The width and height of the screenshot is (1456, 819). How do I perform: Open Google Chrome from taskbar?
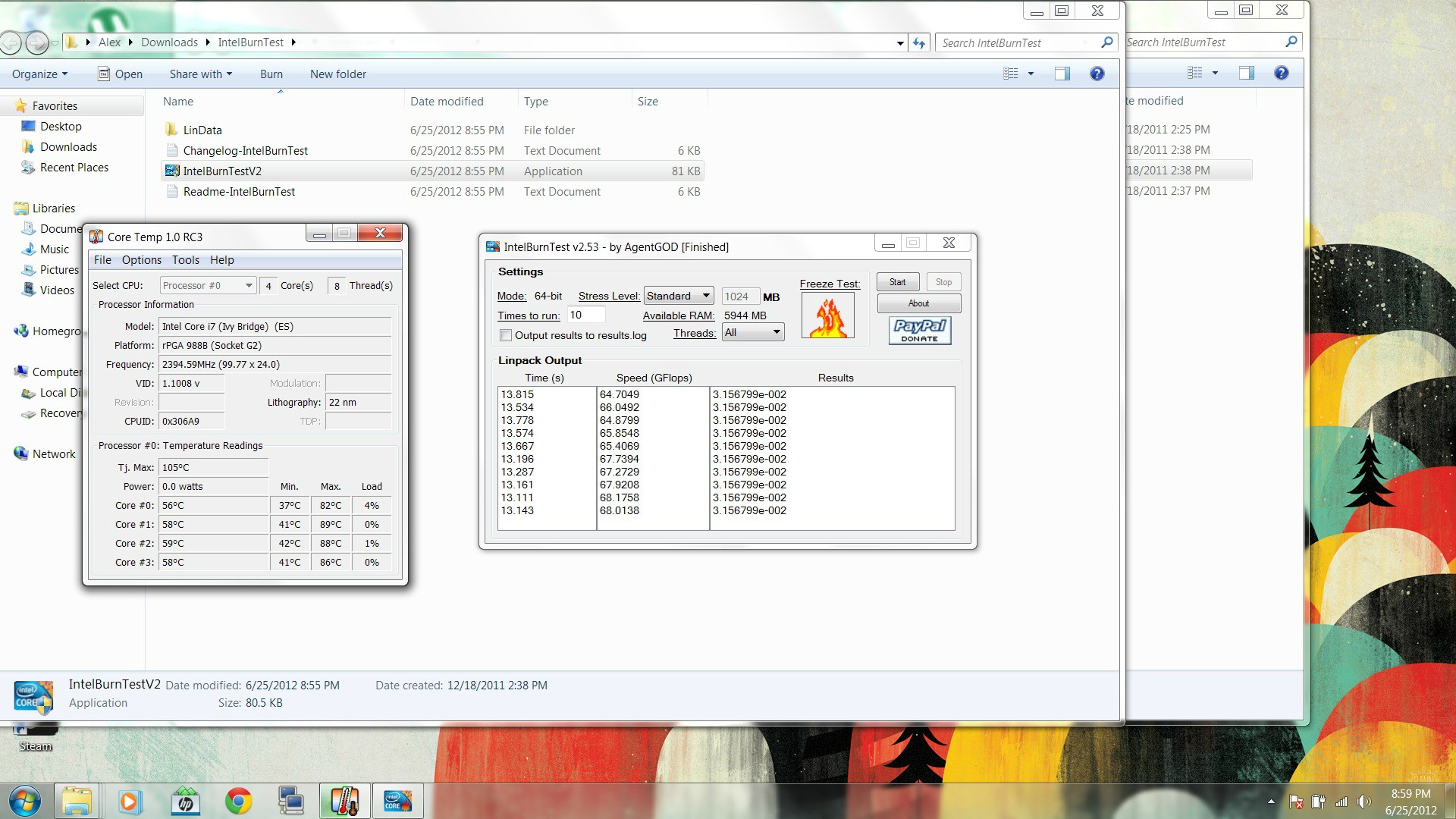pos(238,801)
